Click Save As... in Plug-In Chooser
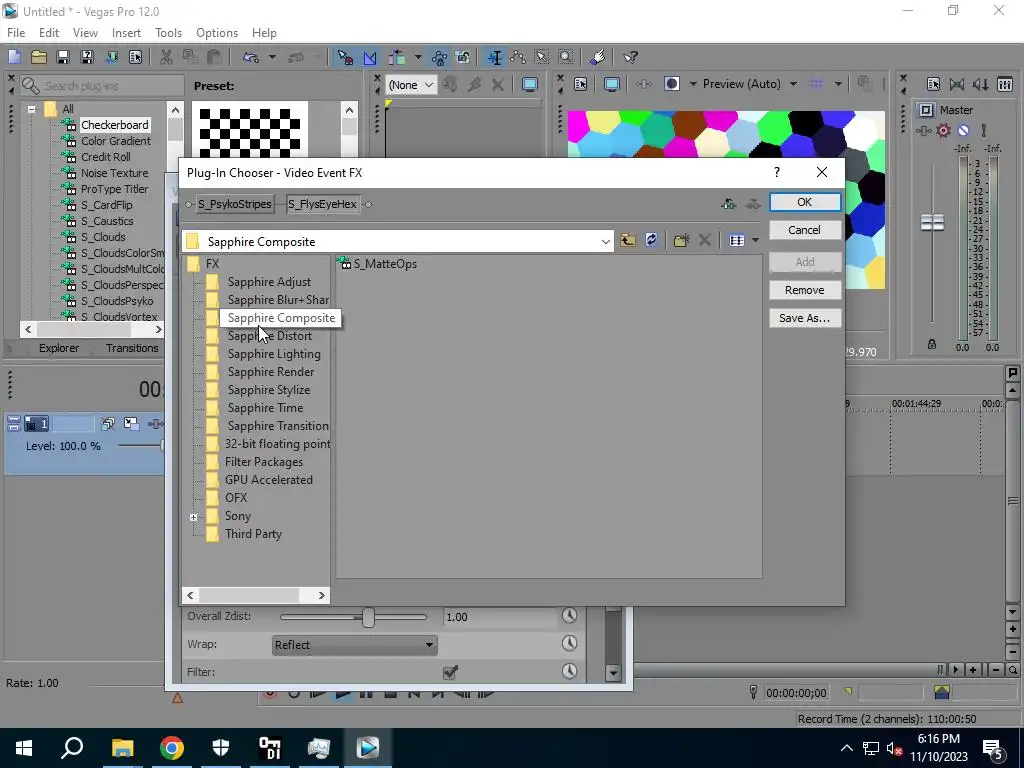 (x=805, y=318)
